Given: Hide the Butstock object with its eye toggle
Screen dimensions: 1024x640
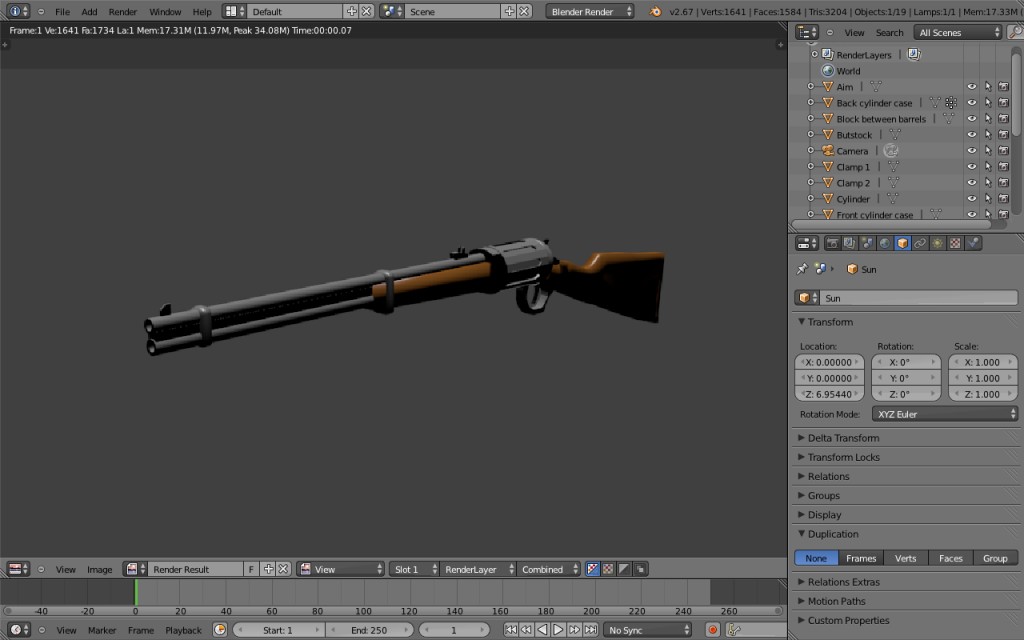Looking at the screenshot, I should click(972, 134).
